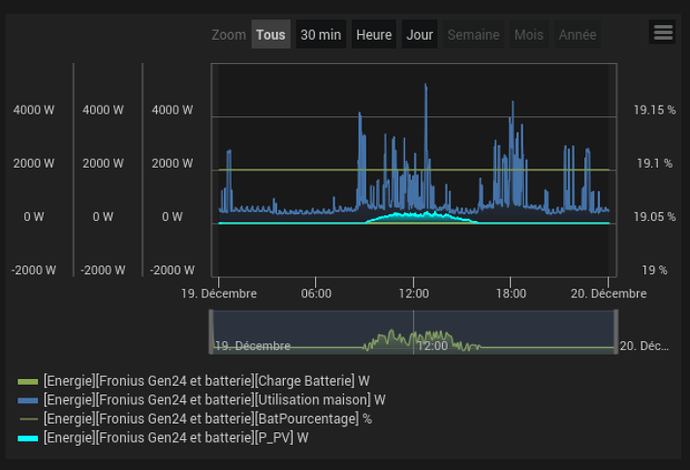
Task: Toggle the BatPourcentage series visibility
Action: 207,419
